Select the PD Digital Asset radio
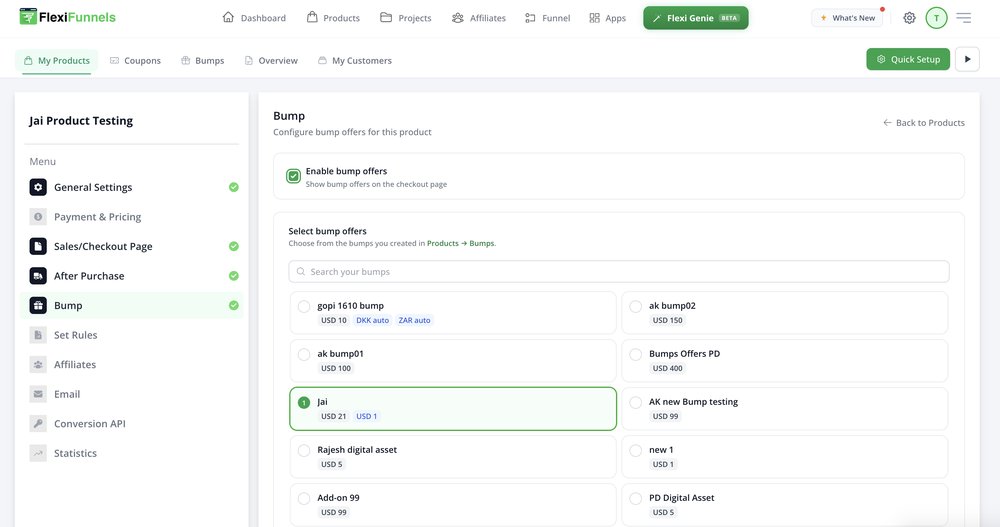 click(636, 498)
